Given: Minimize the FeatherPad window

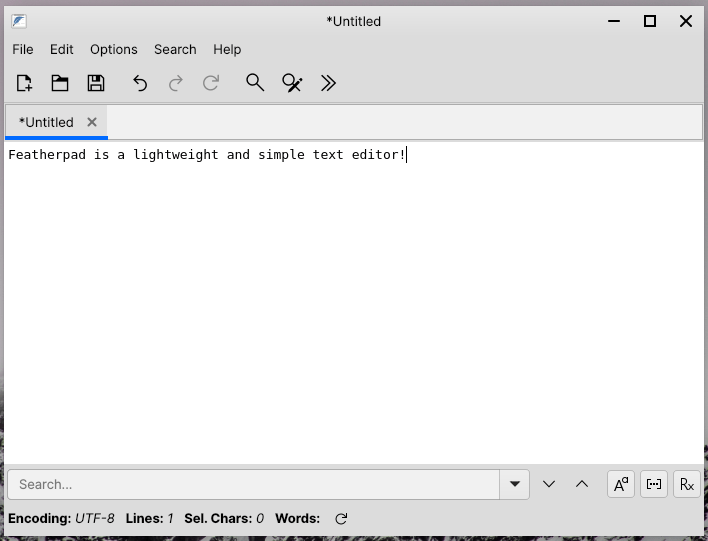Looking at the screenshot, I should click(x=614, y=21).
